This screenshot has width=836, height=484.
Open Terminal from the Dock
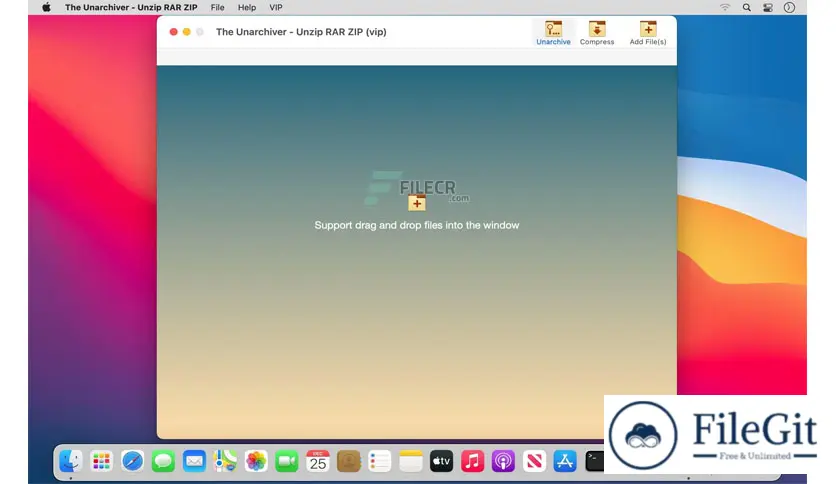[594, 461]
